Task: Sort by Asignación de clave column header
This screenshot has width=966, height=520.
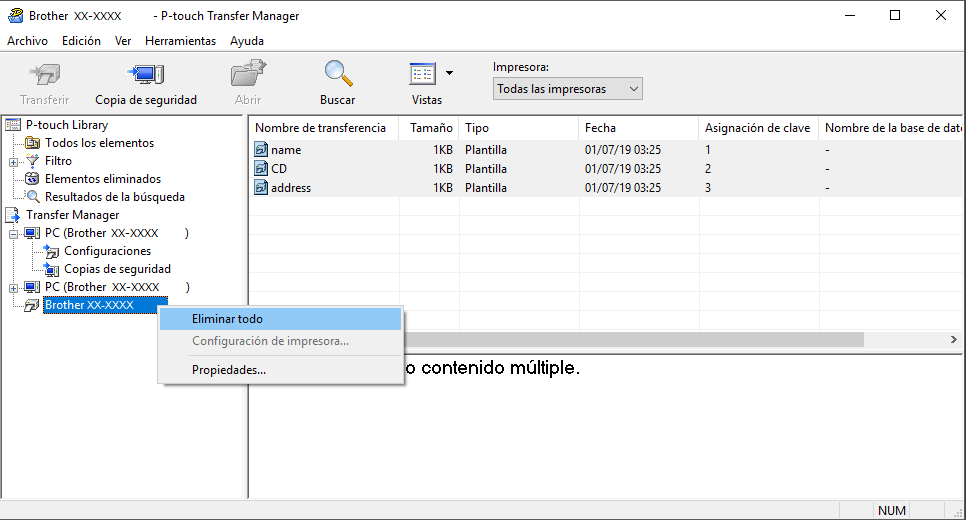Action: pos(758,128)
